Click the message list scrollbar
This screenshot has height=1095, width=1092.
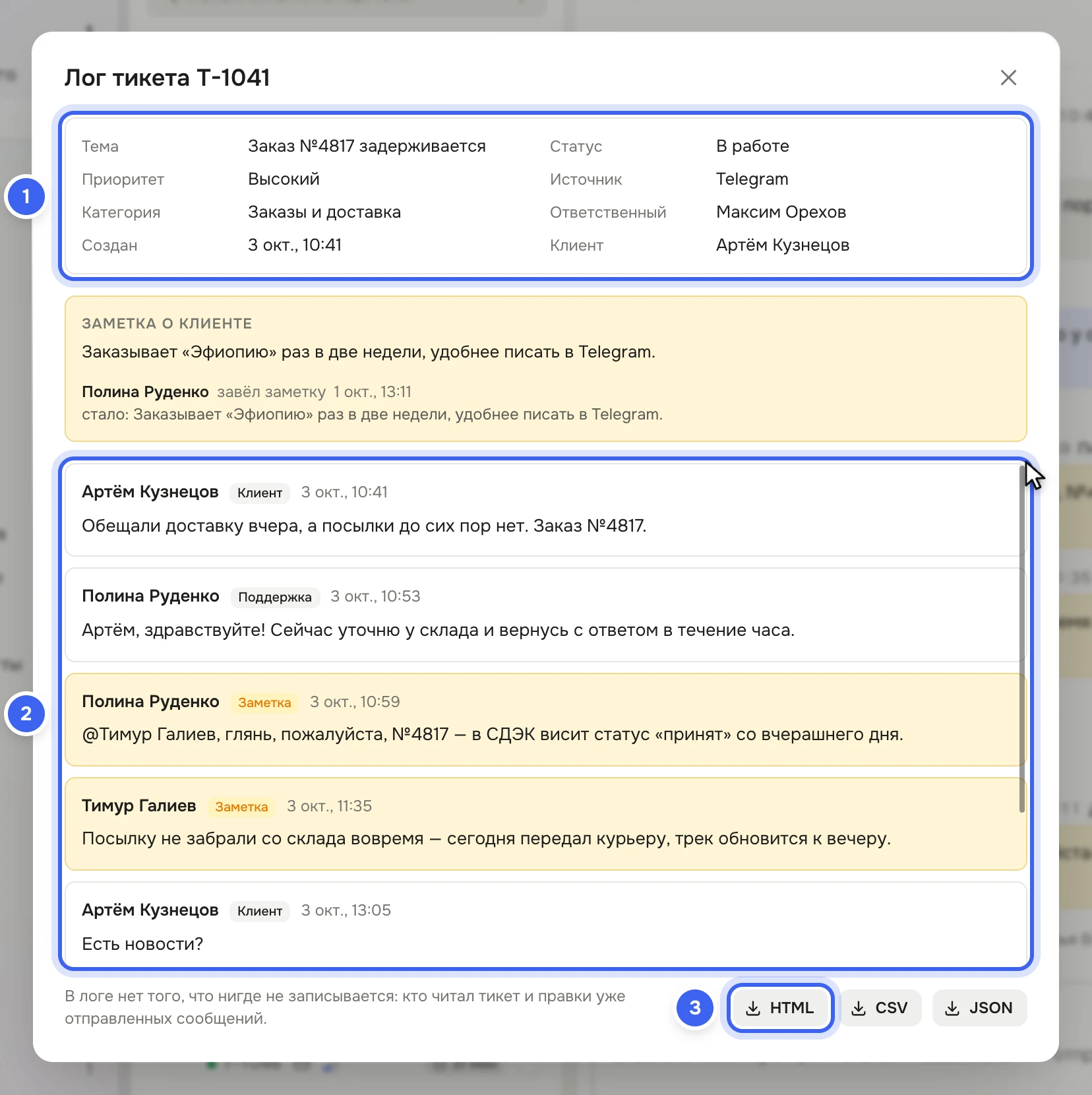click(x=1022, y=639)
